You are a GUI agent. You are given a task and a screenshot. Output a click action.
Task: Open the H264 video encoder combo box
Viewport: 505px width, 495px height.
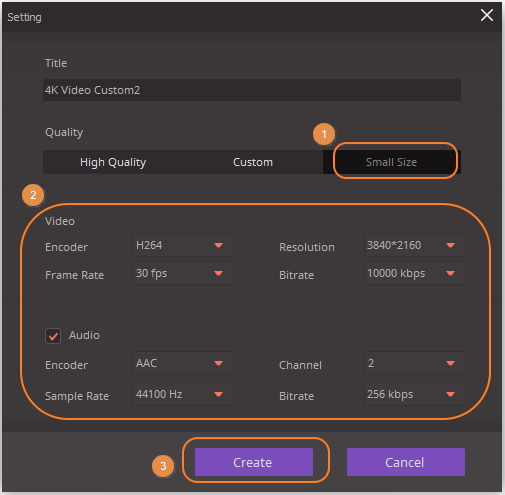coord(183,245)
